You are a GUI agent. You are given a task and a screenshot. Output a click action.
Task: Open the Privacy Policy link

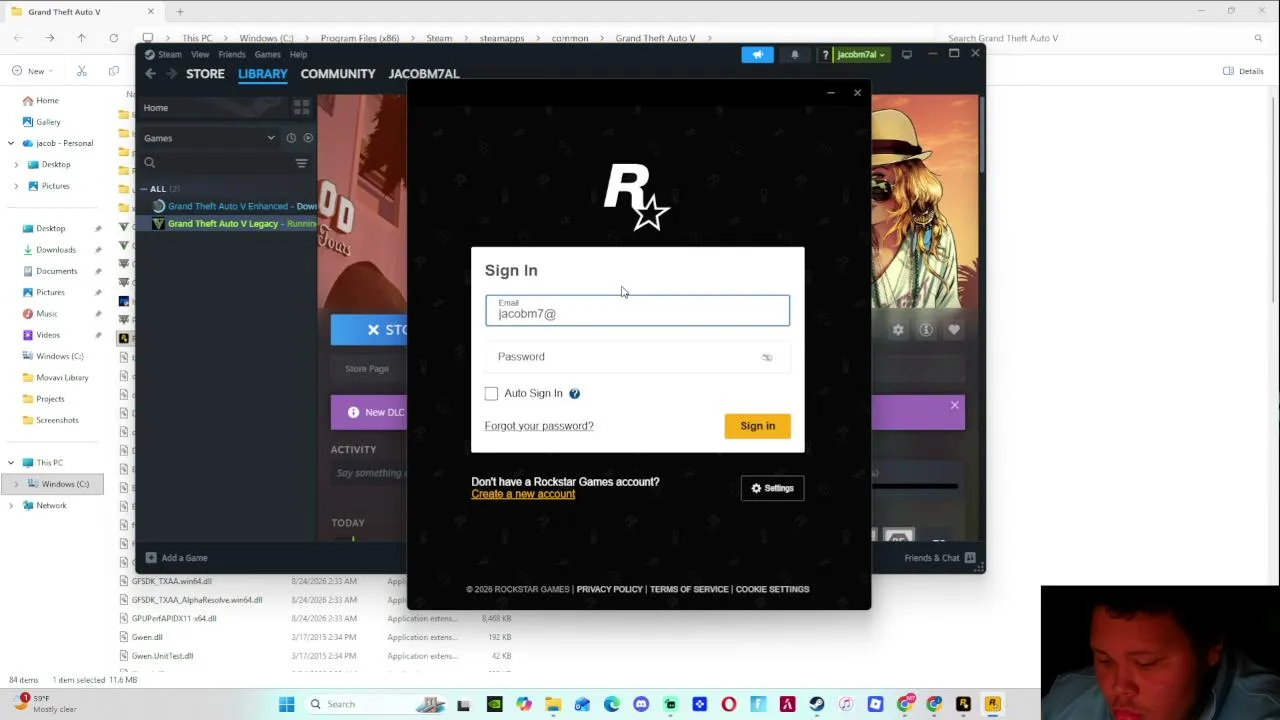coord(609,589)
